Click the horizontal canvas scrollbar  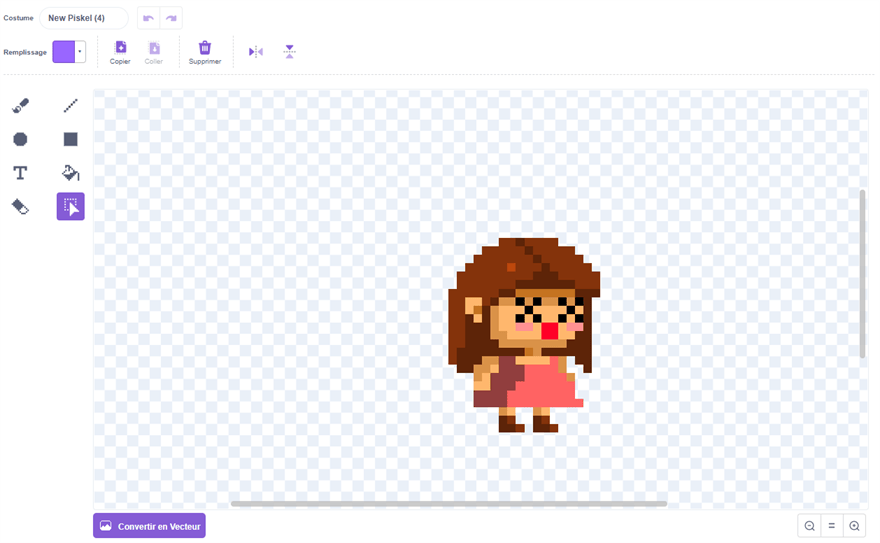tap(449, 504)
